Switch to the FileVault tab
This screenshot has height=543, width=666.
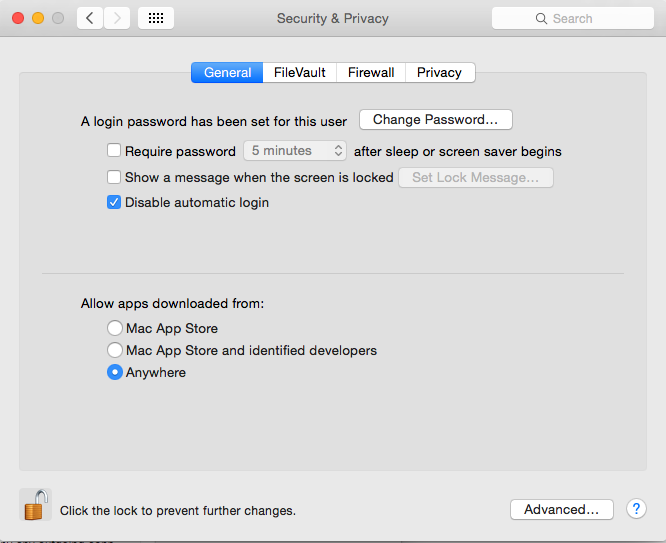click(299, 72)
